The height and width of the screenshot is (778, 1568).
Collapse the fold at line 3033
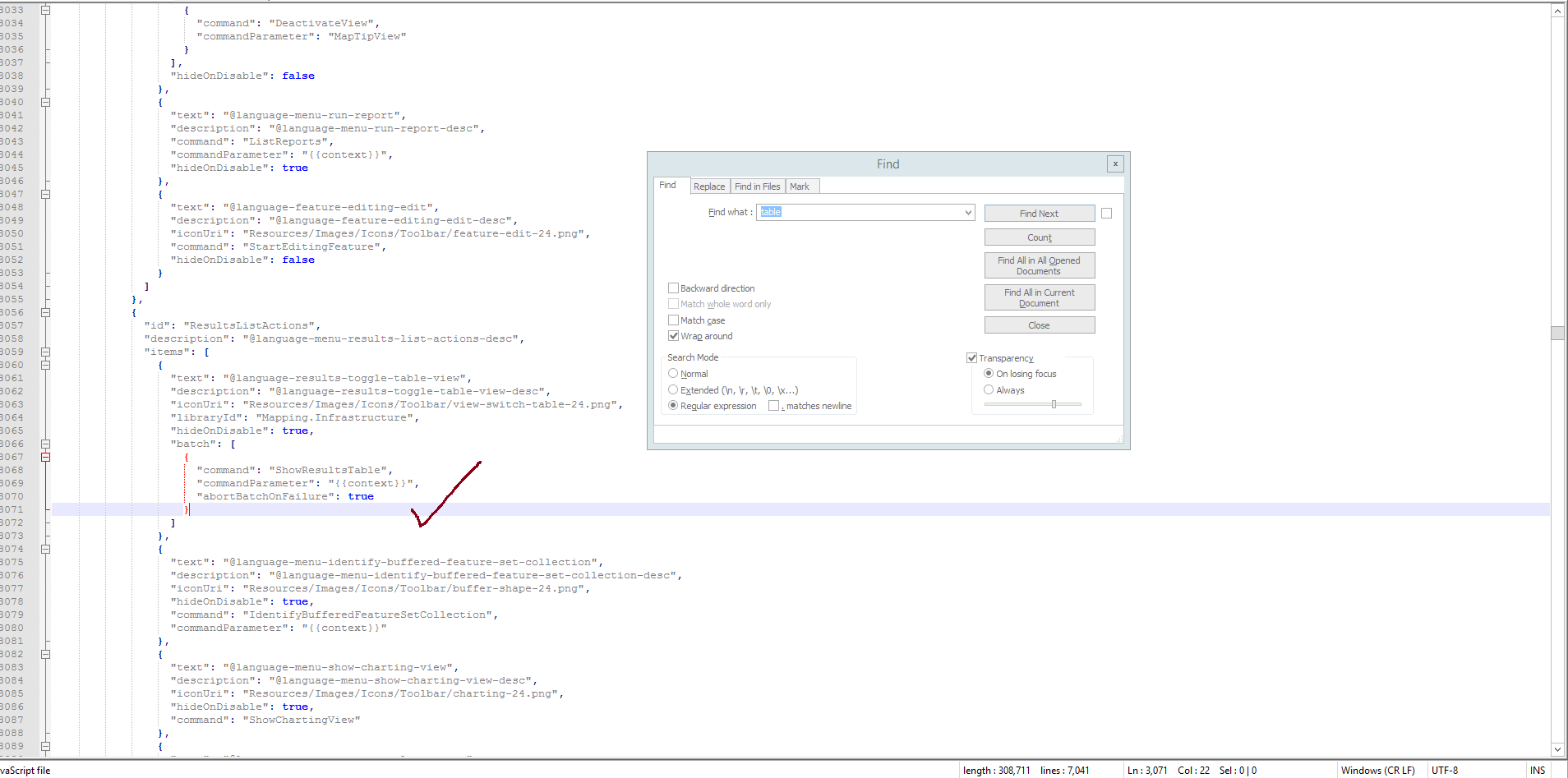click(x=46, y=10)
